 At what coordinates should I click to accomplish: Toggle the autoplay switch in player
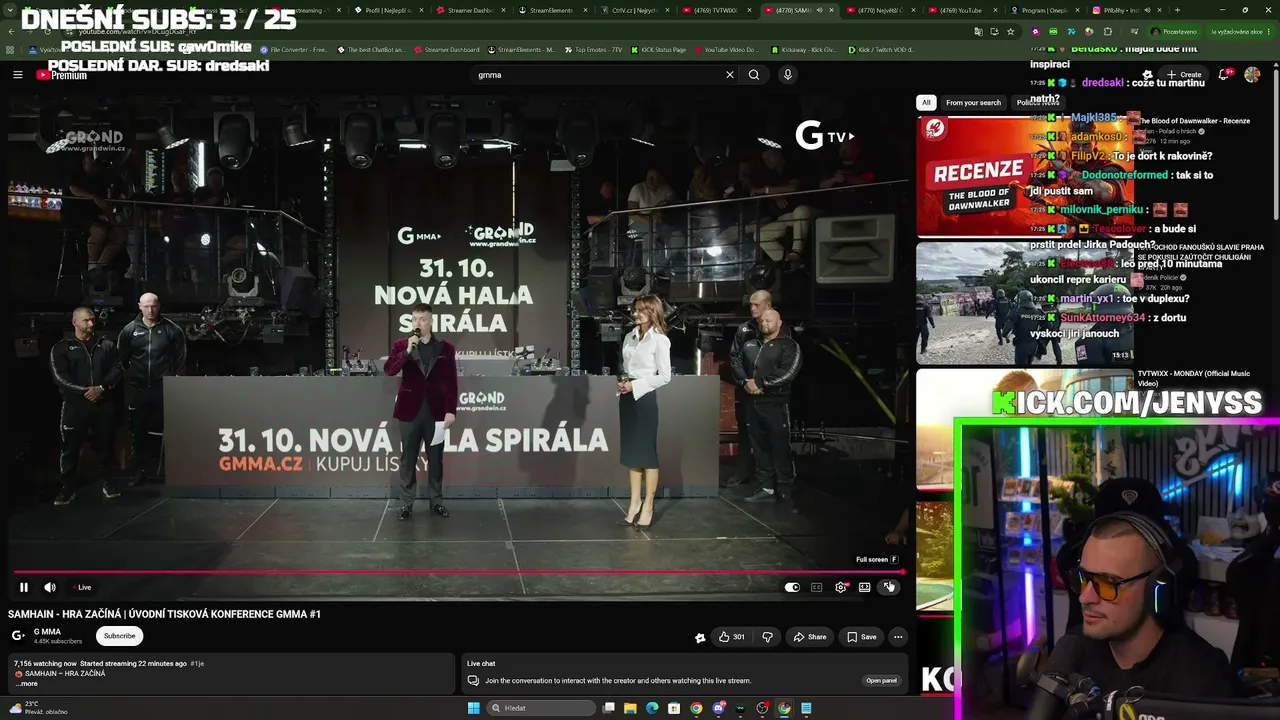click(x=792, y=587)
